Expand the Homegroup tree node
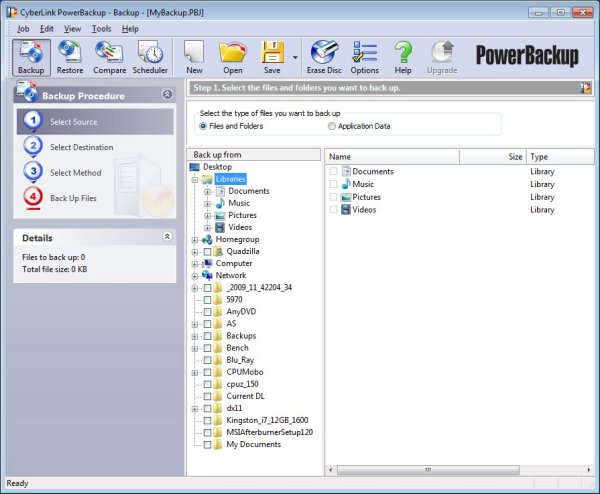 pos(195,240)
